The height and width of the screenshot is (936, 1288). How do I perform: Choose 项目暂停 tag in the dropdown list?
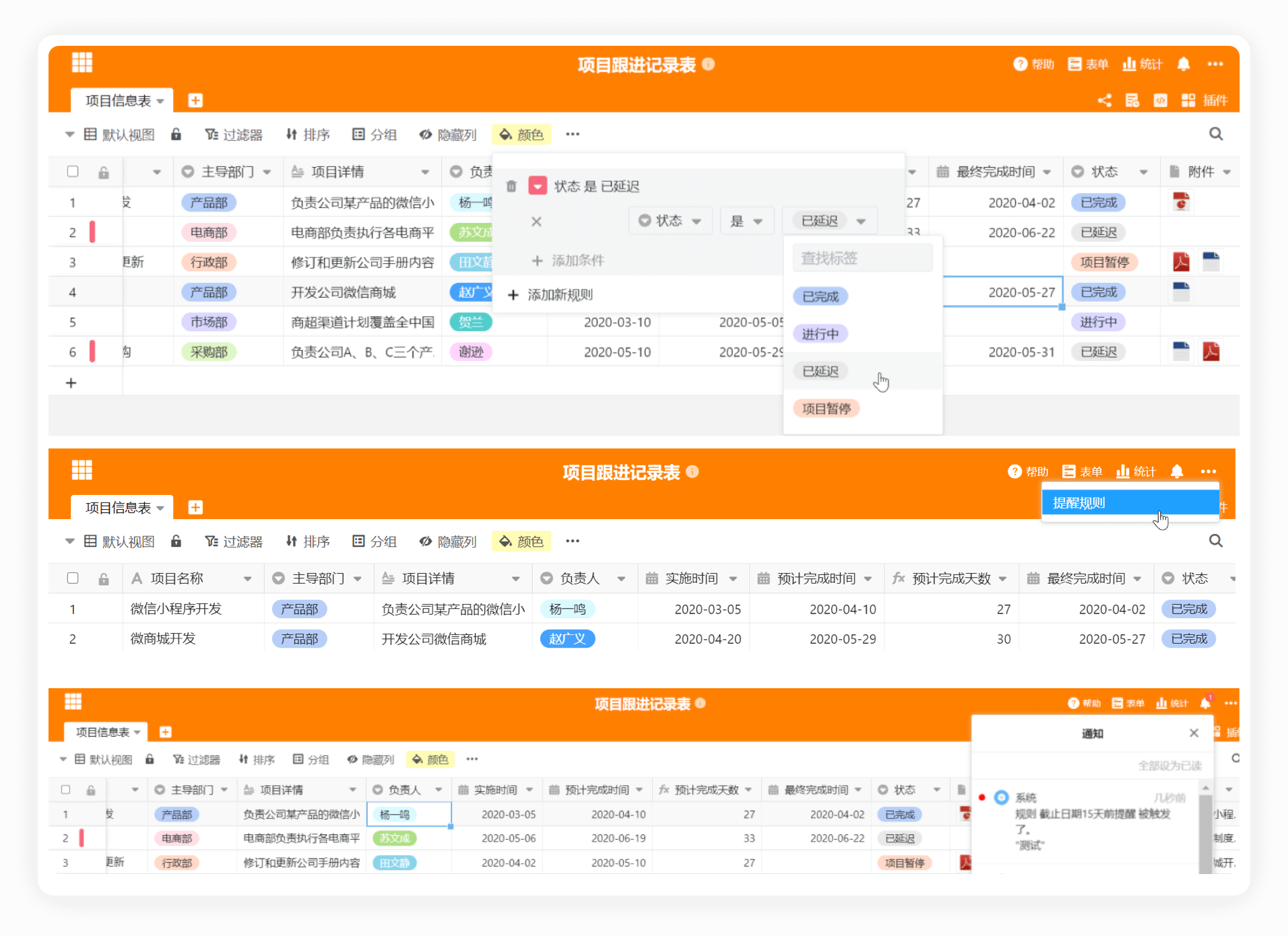point(826,409)
